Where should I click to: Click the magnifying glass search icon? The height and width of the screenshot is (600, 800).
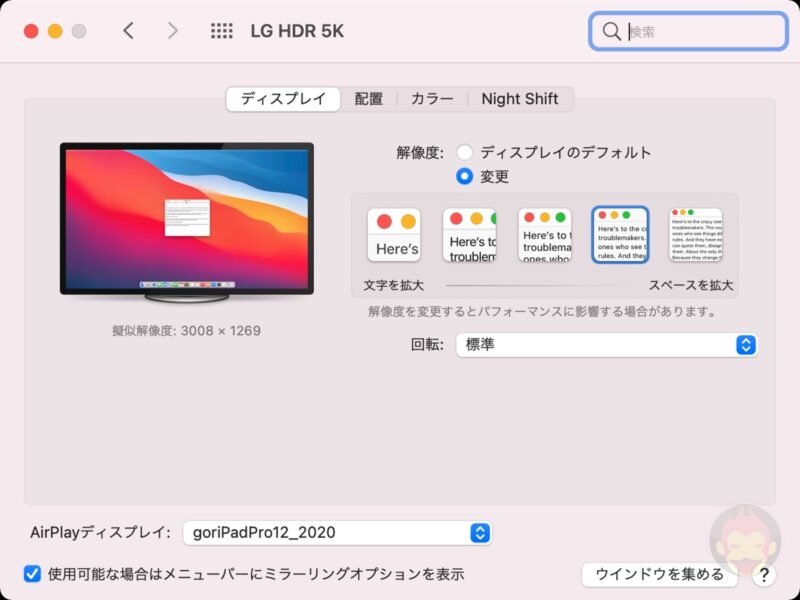click(613, 31)
